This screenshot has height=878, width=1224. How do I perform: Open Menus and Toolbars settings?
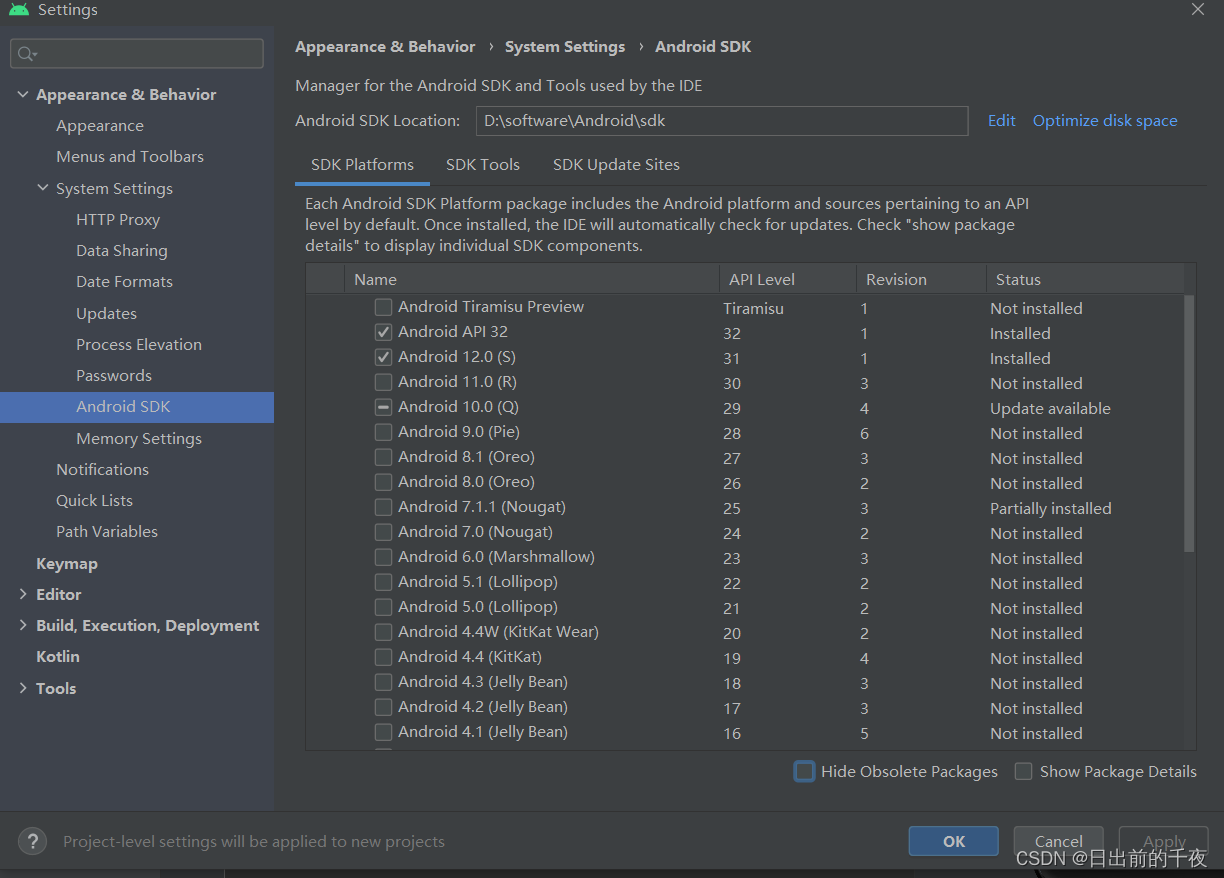130,156
